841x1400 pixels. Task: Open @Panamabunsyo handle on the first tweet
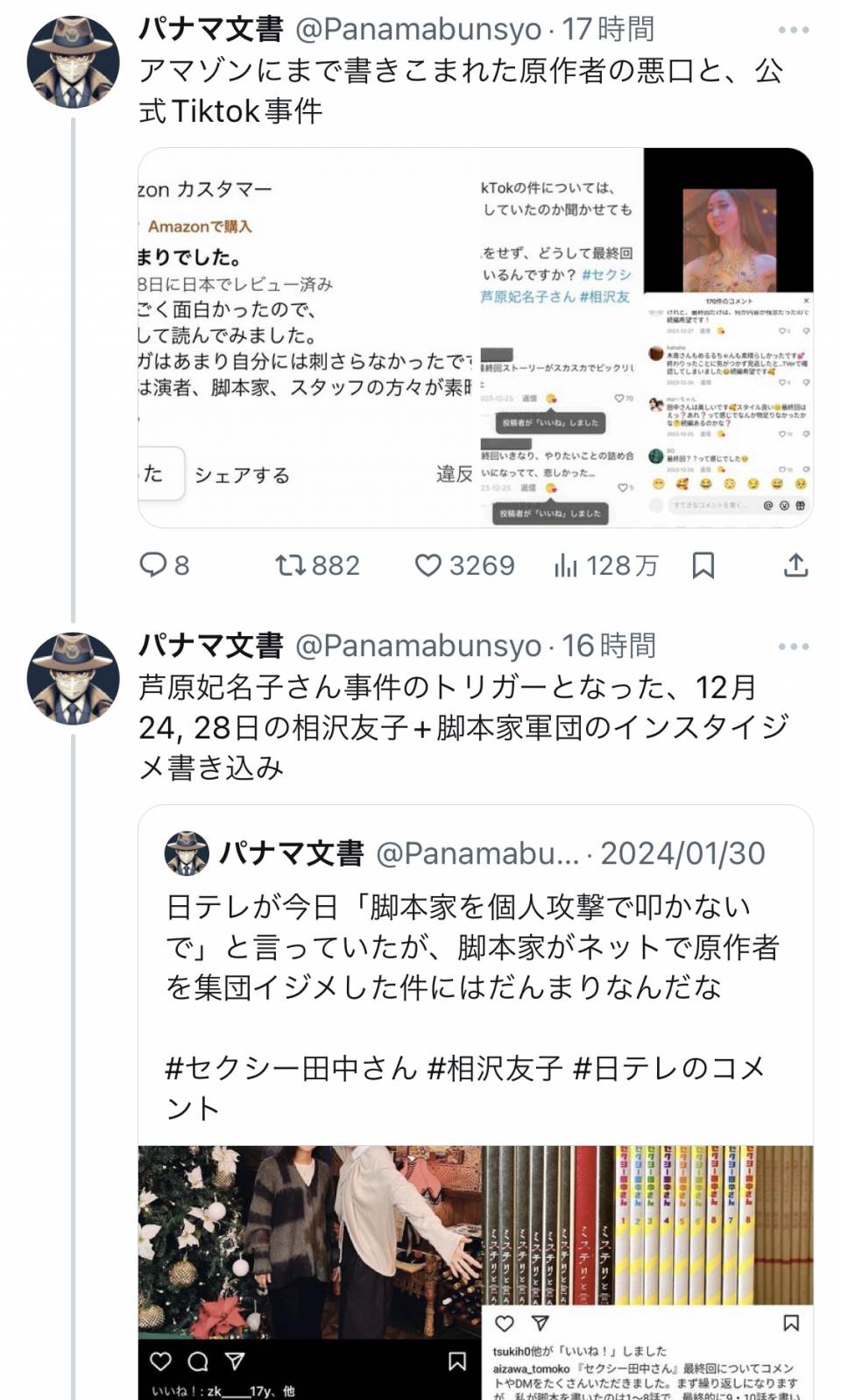tap(419, 30)
